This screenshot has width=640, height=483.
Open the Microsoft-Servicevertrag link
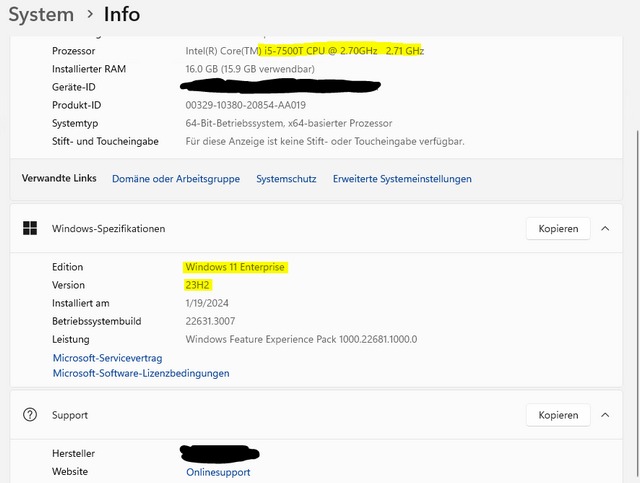(107, 358)
